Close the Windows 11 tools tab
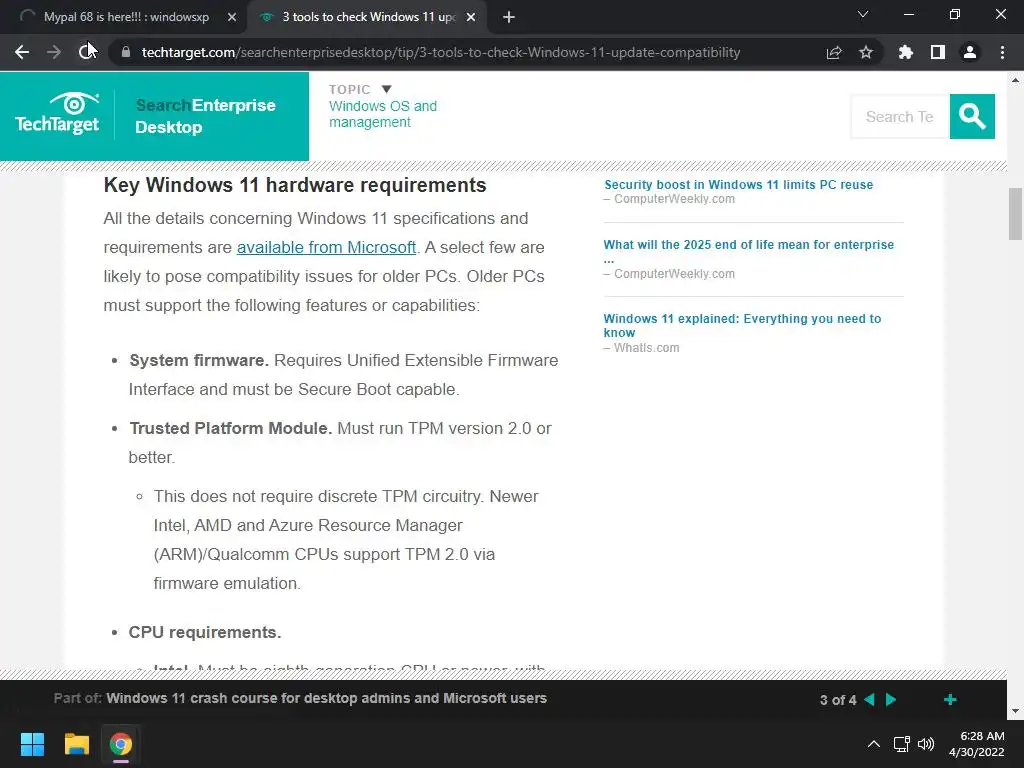 [471, 17]
